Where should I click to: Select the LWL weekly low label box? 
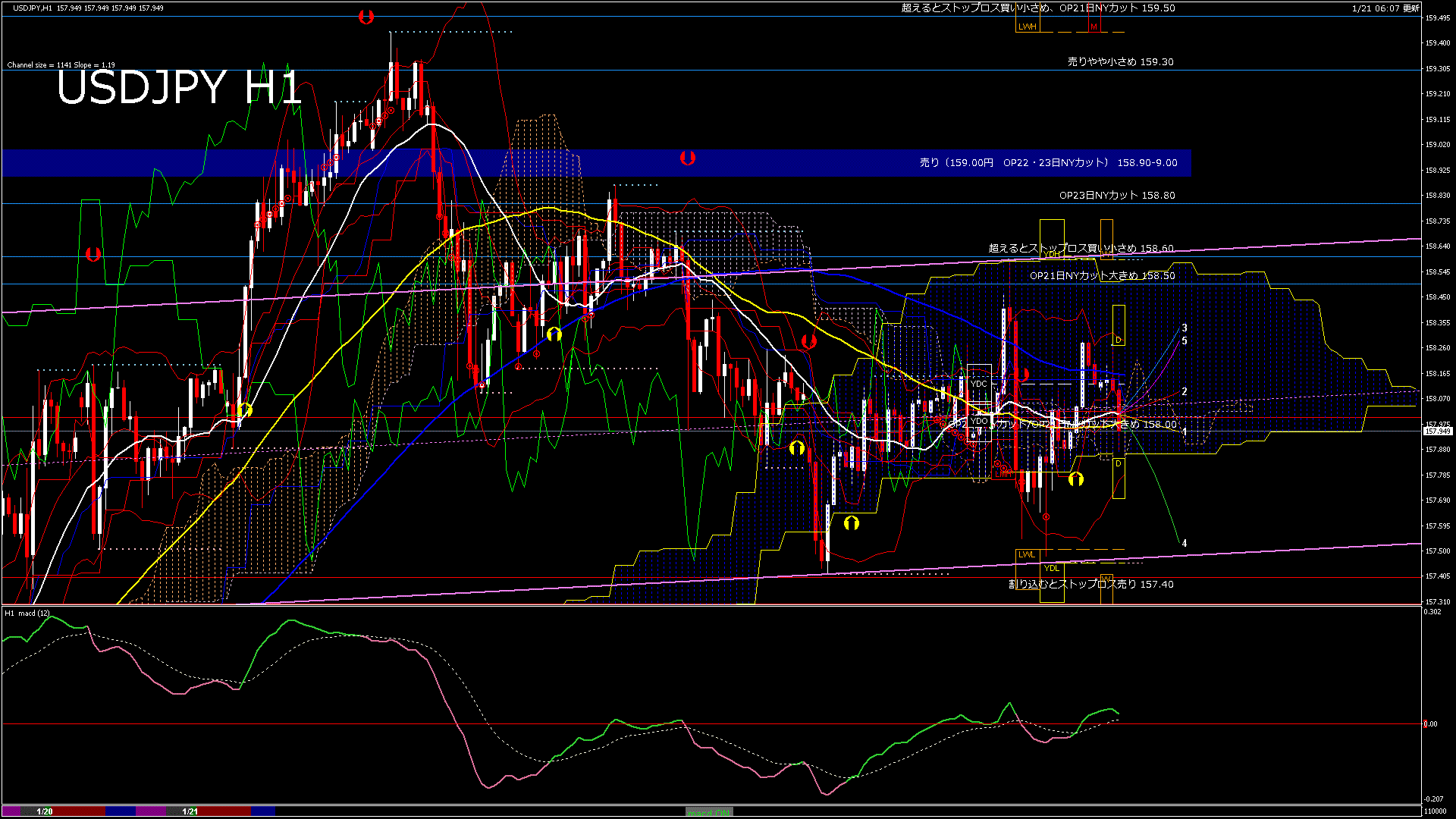(1027, 554)
